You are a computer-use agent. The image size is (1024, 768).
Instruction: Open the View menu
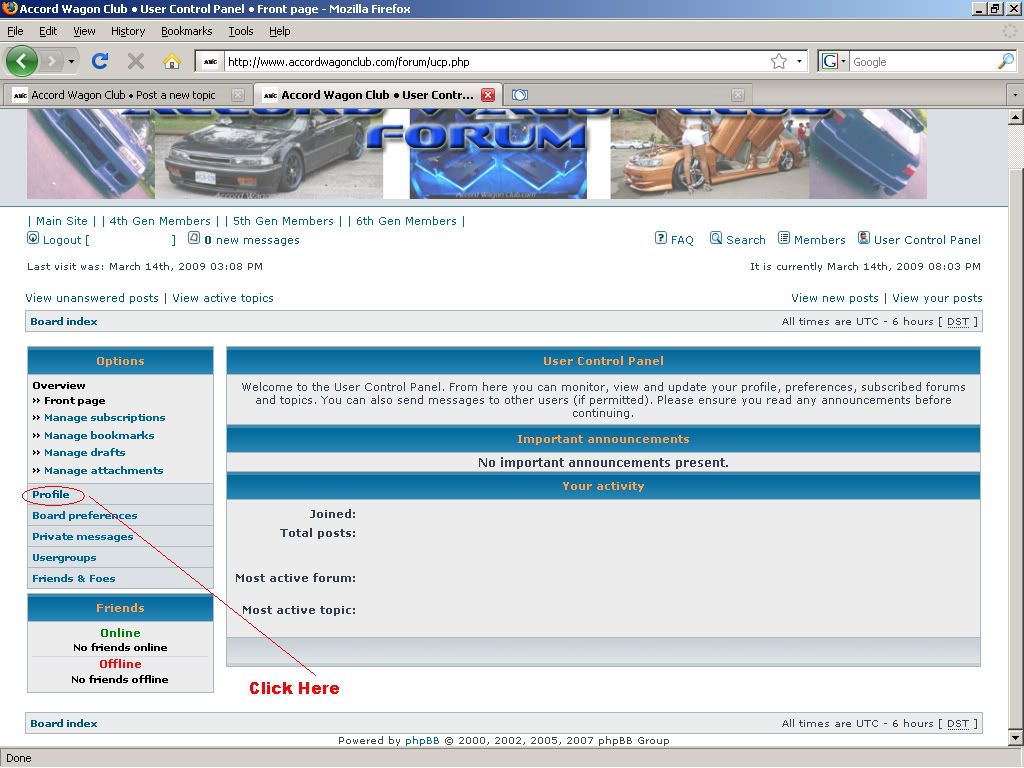[x=84, y=31]
